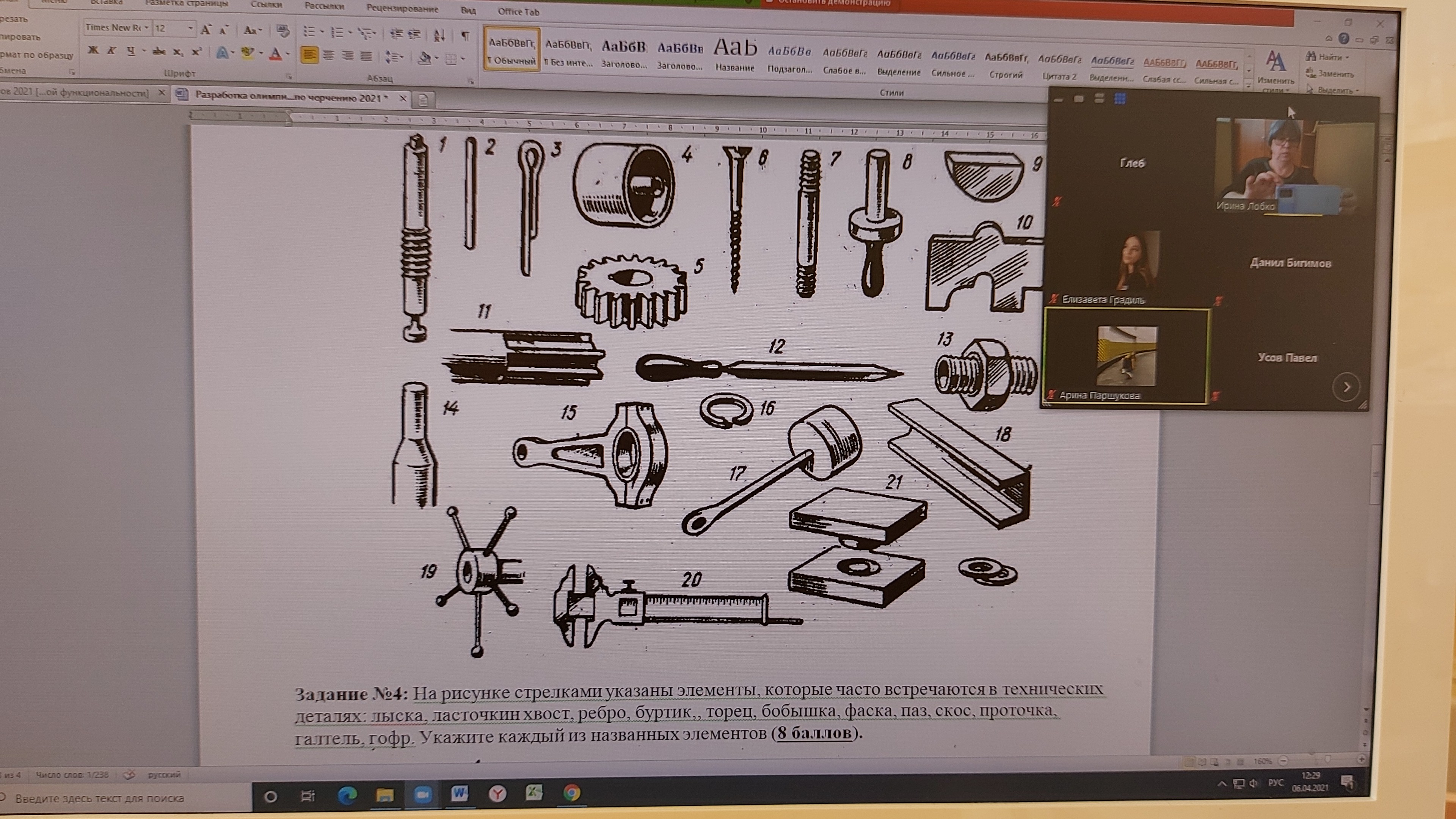Open Word help icon
Screen dimensions: 1456x819
(x=1344, y=38)
